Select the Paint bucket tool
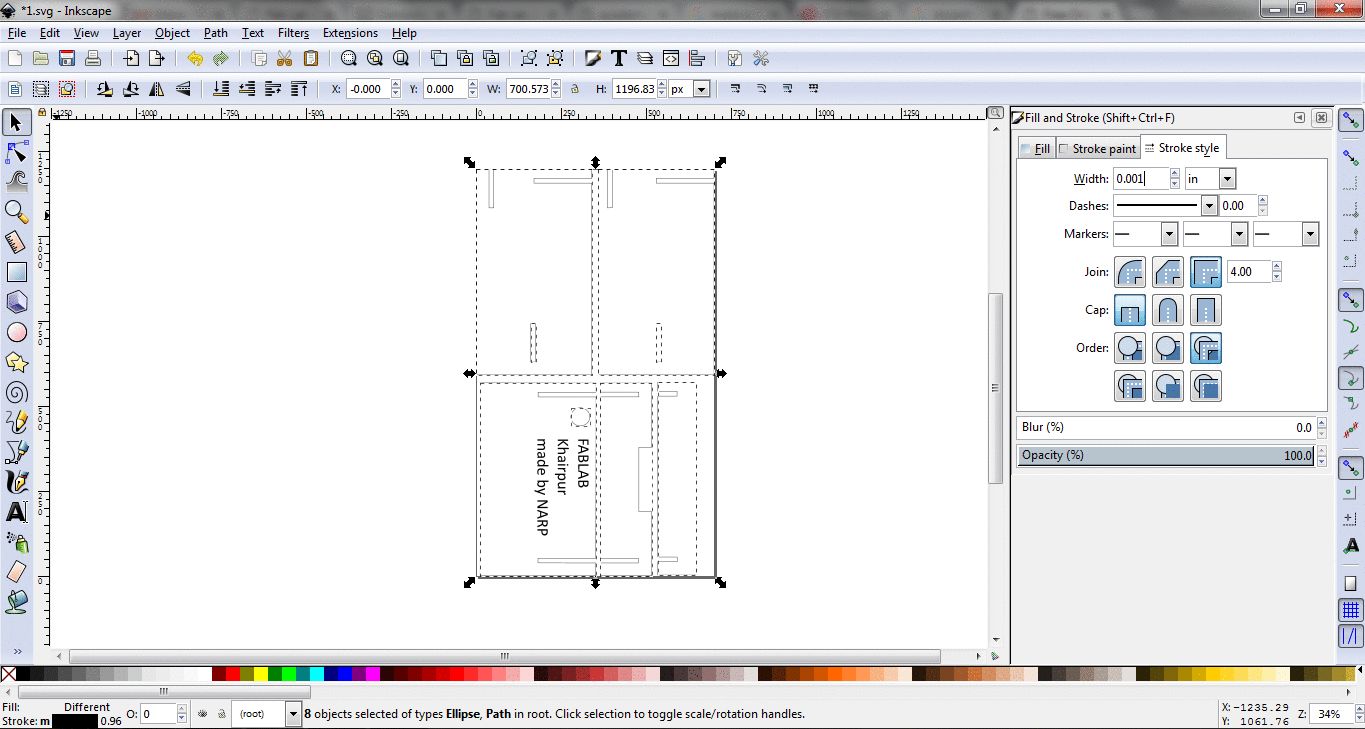Screen dimensions: 1365x729 (16, 602)
